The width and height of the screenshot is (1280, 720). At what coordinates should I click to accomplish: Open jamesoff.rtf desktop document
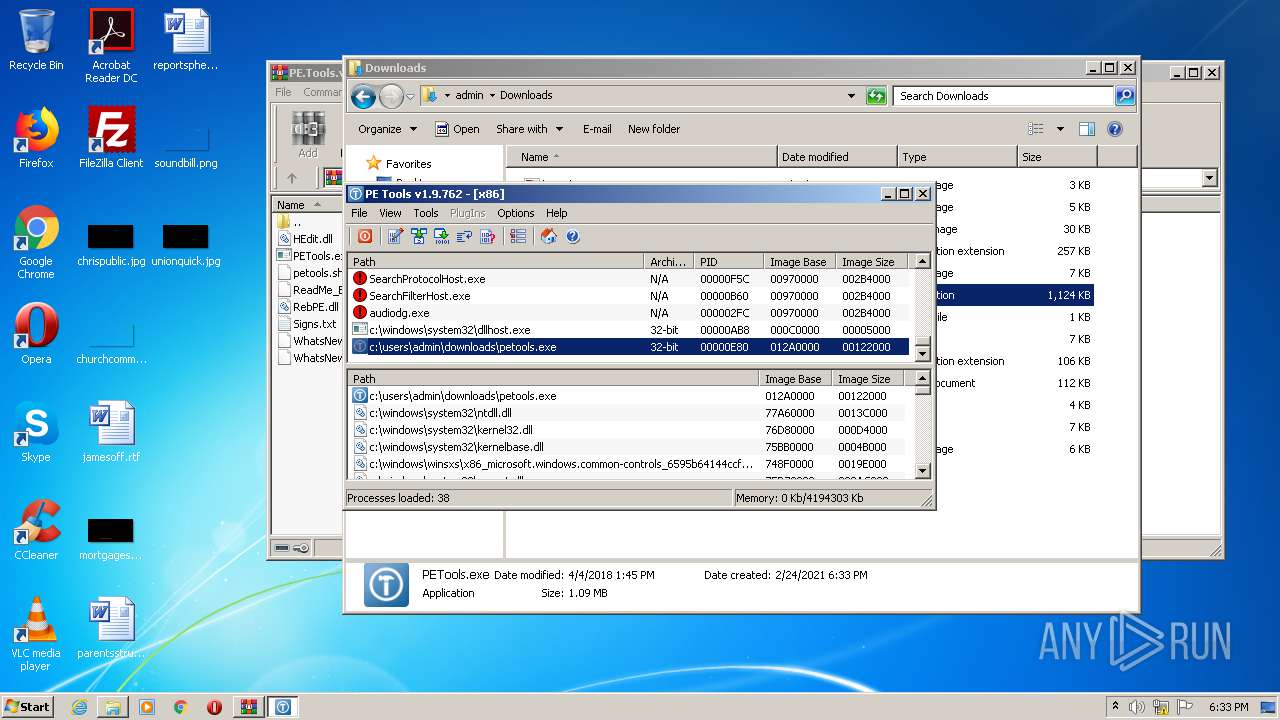pyautogui.click(x=111, y=432)
